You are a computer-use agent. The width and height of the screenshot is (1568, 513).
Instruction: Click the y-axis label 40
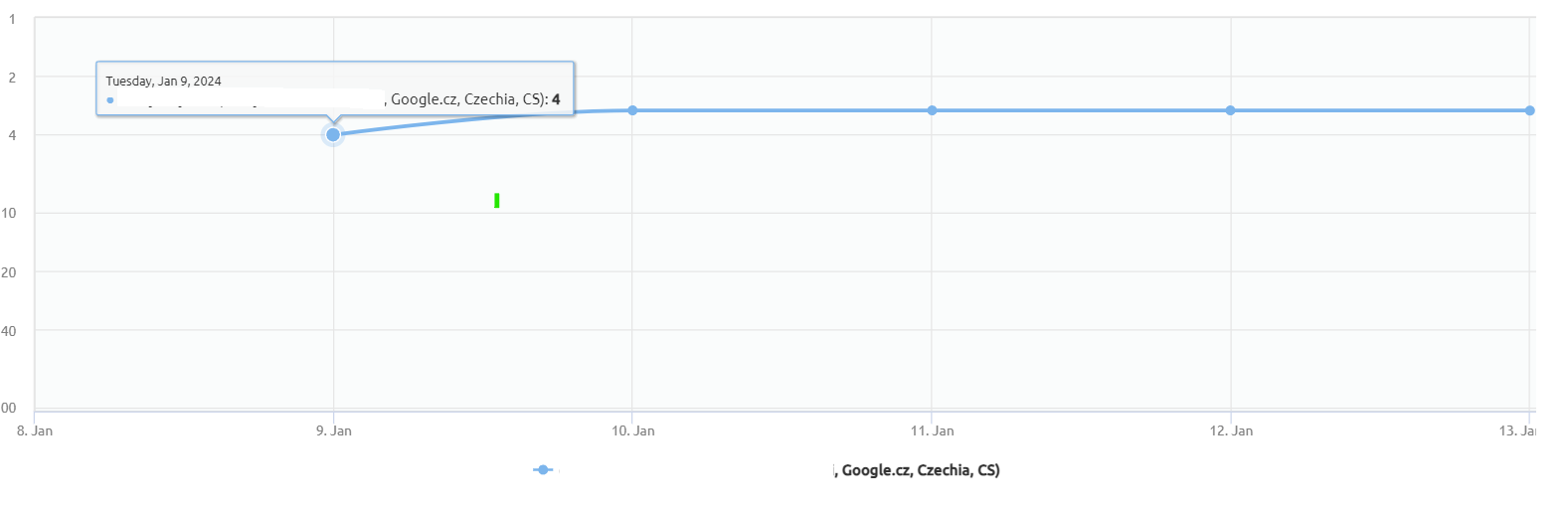pos(9,331)
